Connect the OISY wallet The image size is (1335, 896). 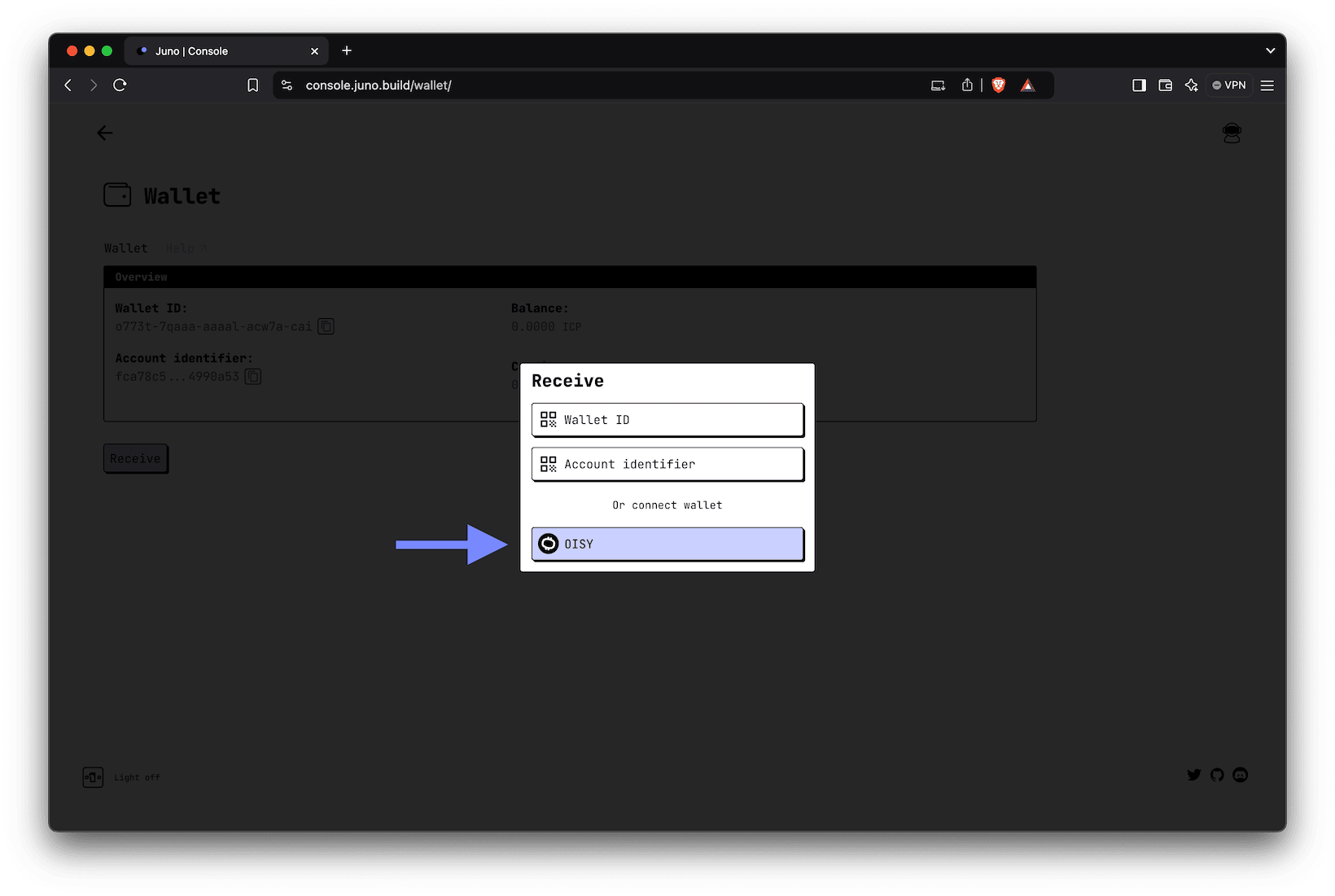(x=667, y=544)
